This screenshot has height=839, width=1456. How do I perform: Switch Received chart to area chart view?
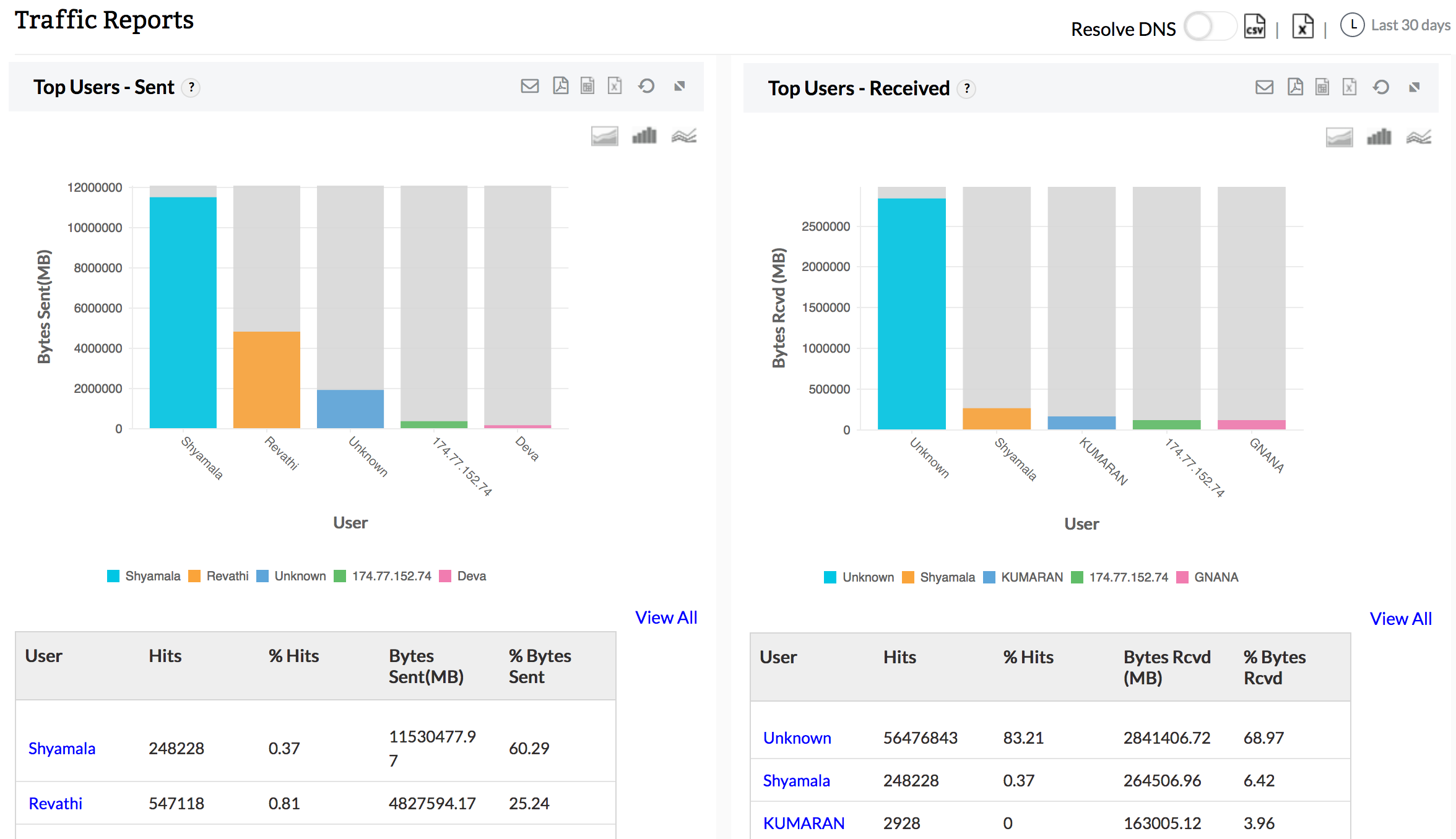point(1339,137)
